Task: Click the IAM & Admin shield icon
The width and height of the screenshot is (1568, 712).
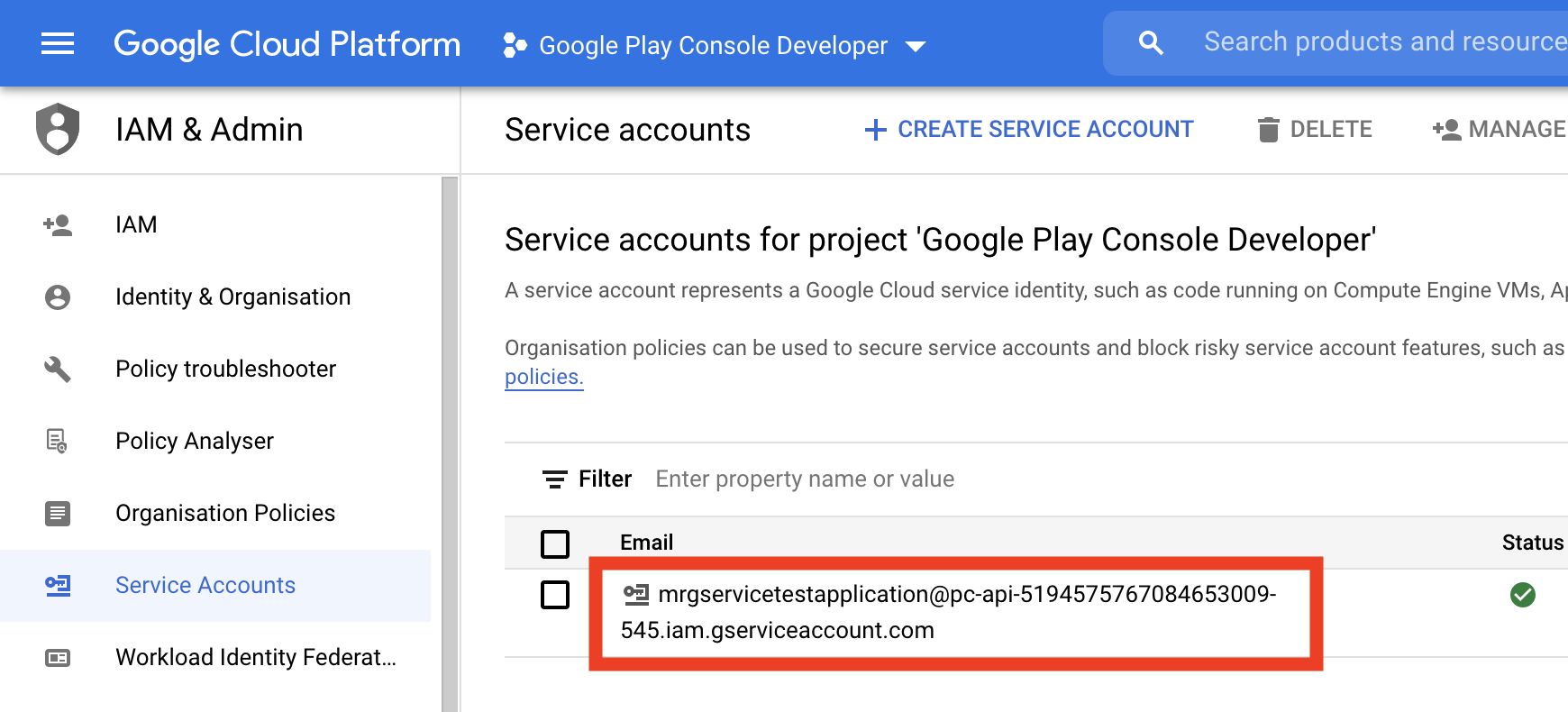Action: point(58,129)
